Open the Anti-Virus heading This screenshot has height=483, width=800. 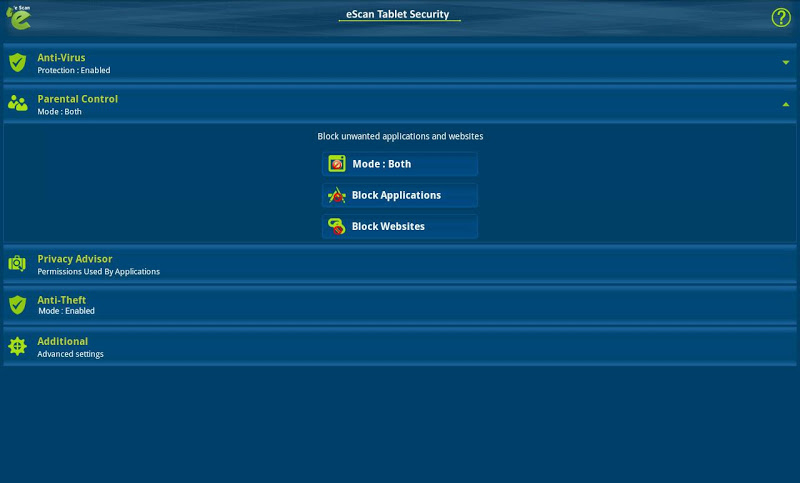61,58
